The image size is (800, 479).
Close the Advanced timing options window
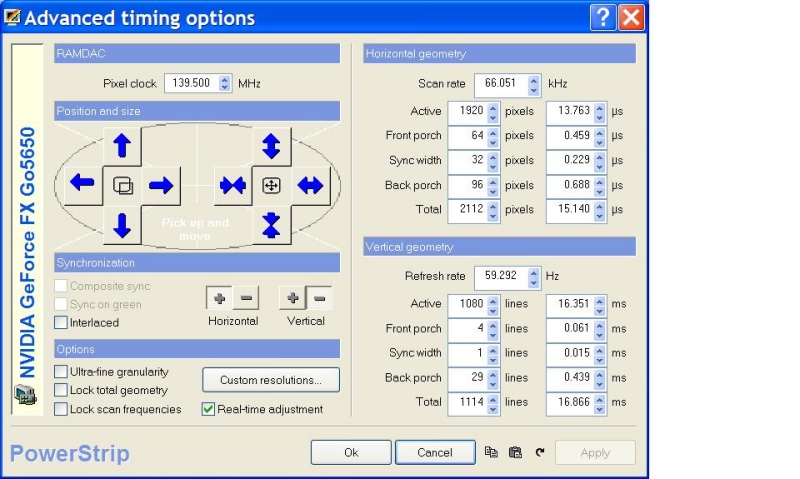(x=631, y=18)
